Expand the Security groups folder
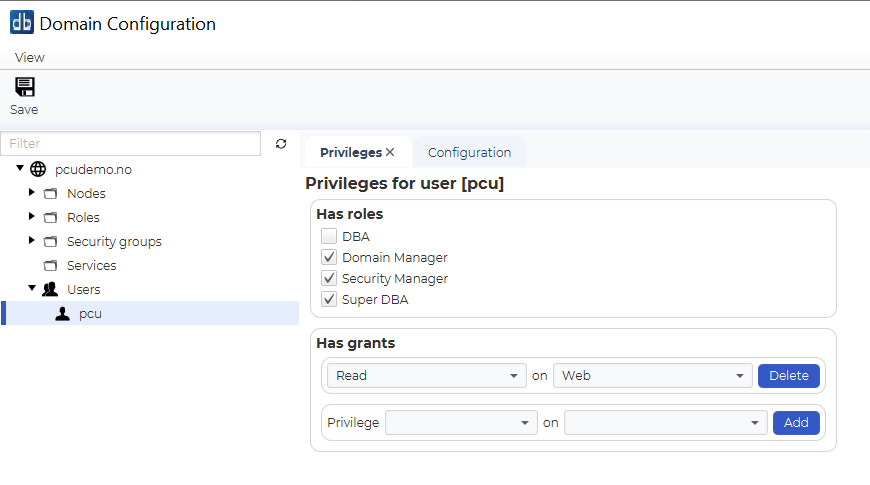 click(32, 240)
